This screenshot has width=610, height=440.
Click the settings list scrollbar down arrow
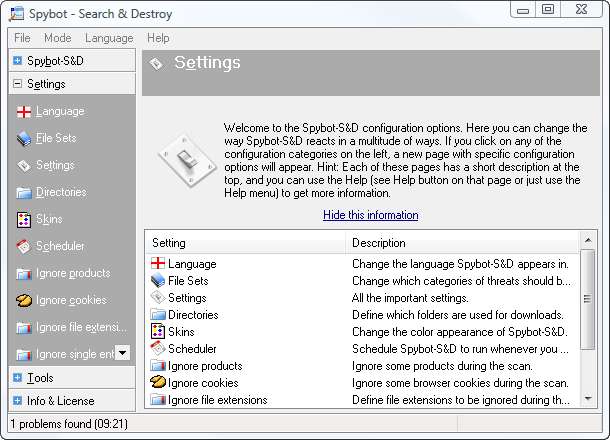(587, 398)
